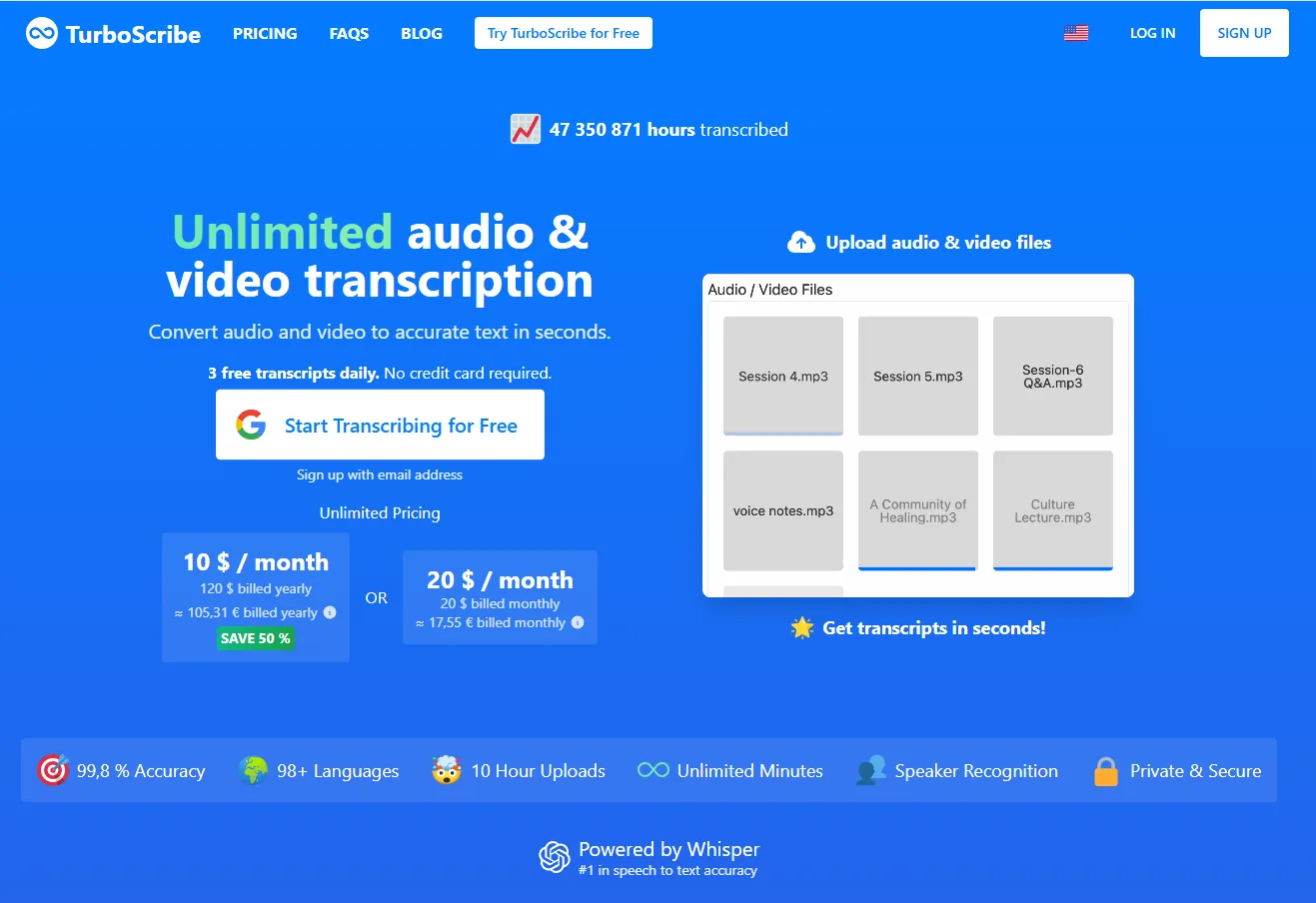Click the SAVE 50 % badge
Viewport: 1316px width, 903px height.
click(x=256, y=638)
